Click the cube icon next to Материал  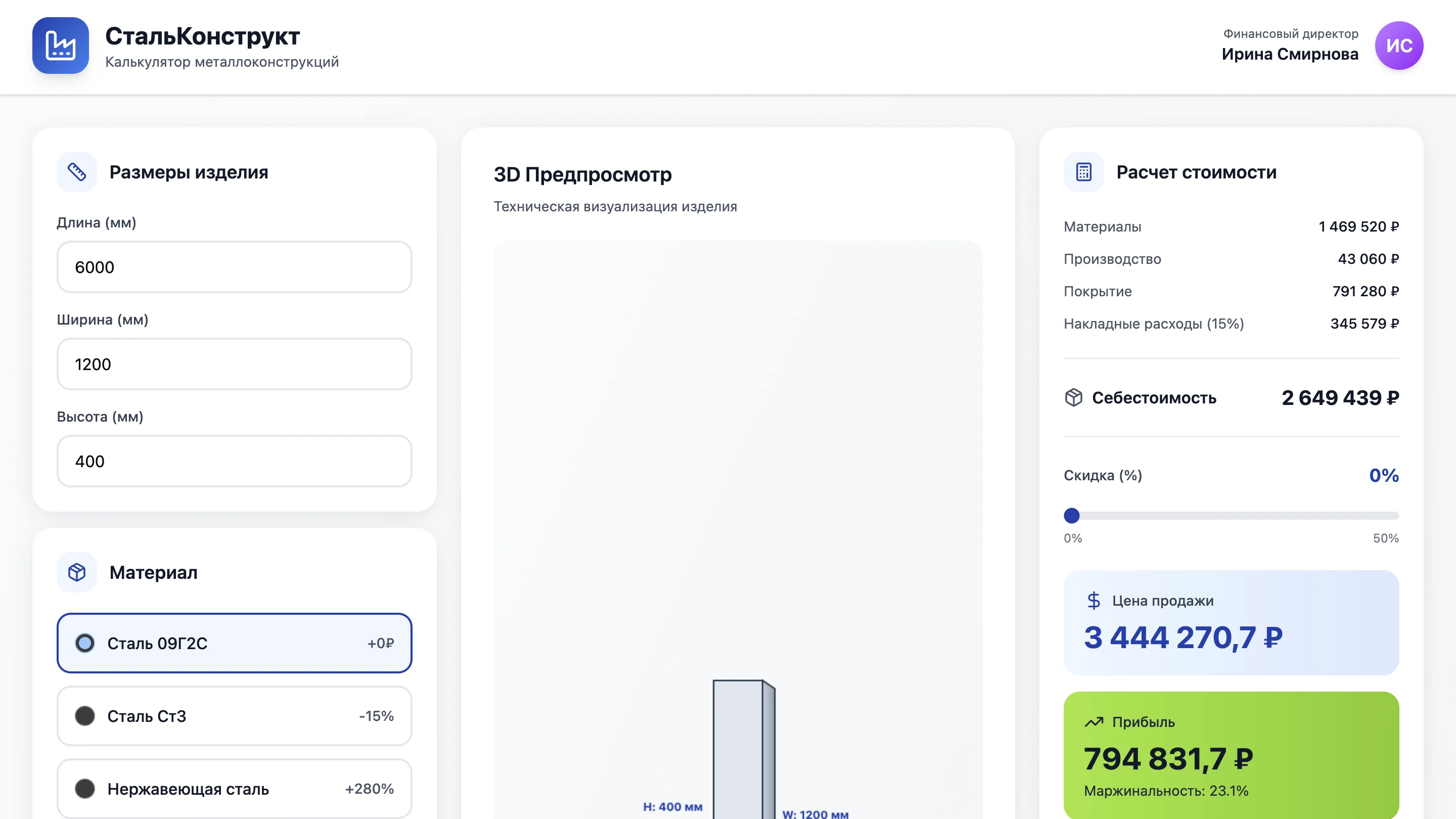coord(77,572)
